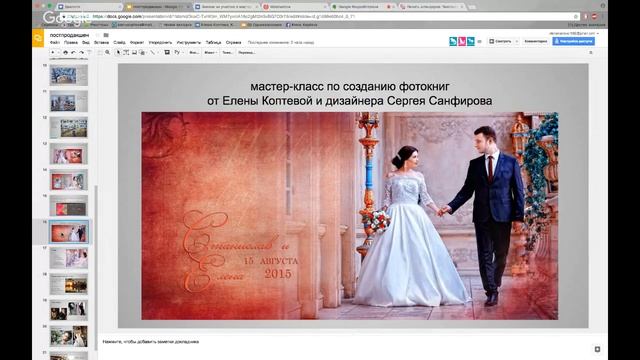Click the Комментарии button
Screen dimensions: 640x360
(536, 41)
